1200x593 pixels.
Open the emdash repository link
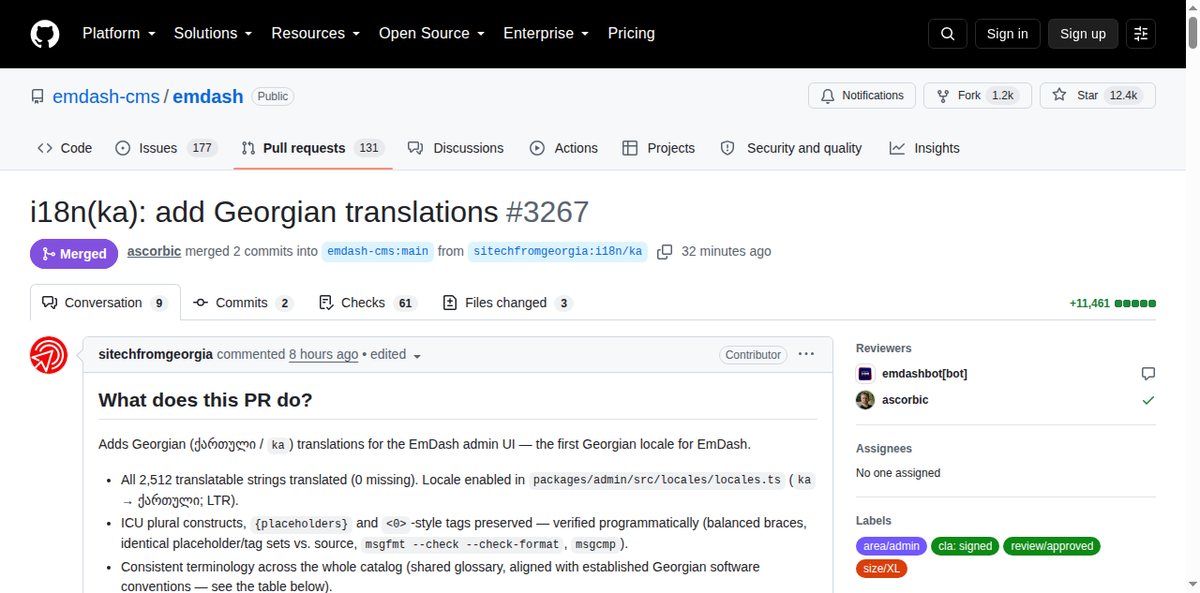208,97
